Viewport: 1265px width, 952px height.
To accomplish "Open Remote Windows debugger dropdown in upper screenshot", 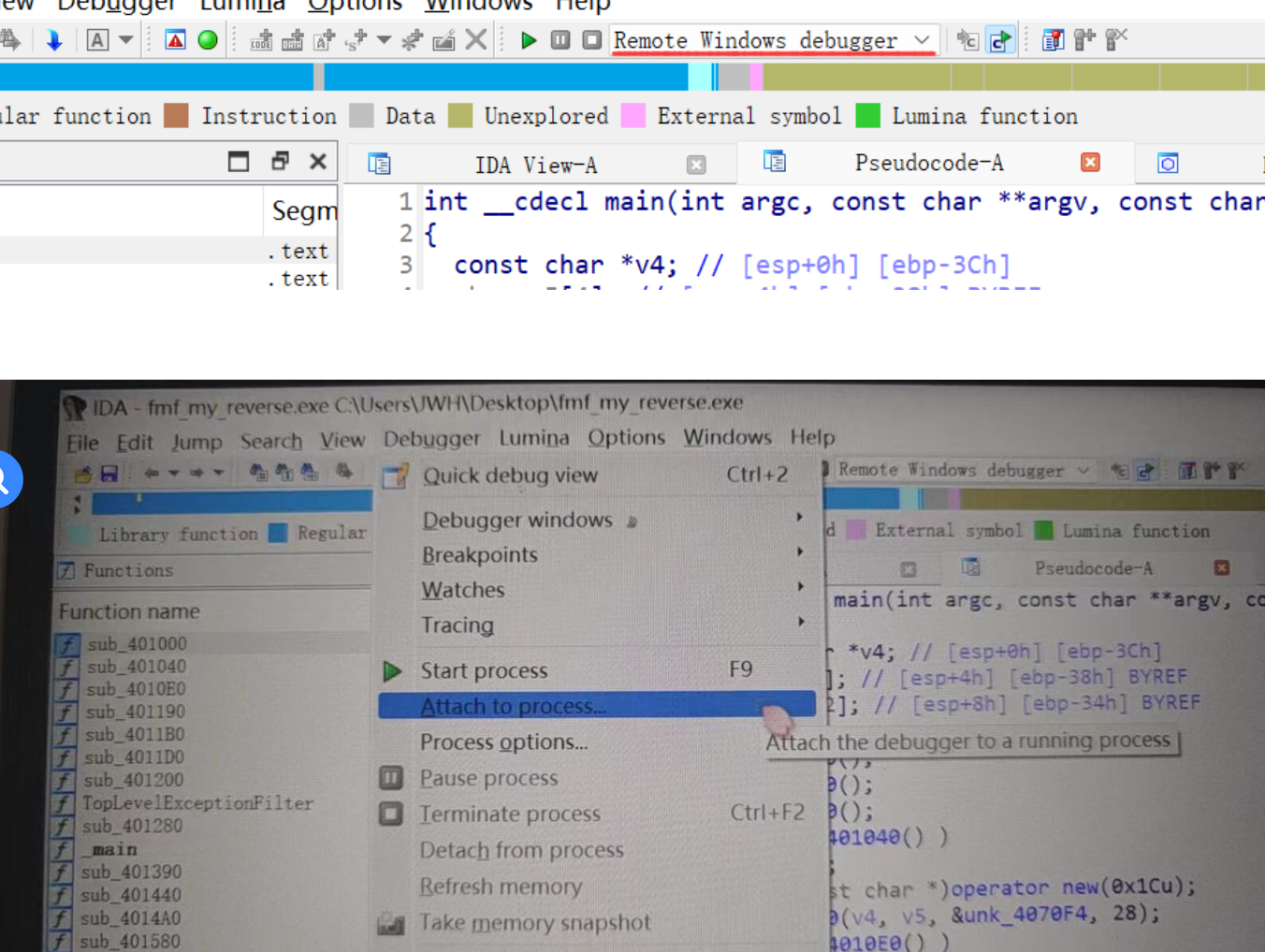I will pyautogui.click(x=773, y=40).
